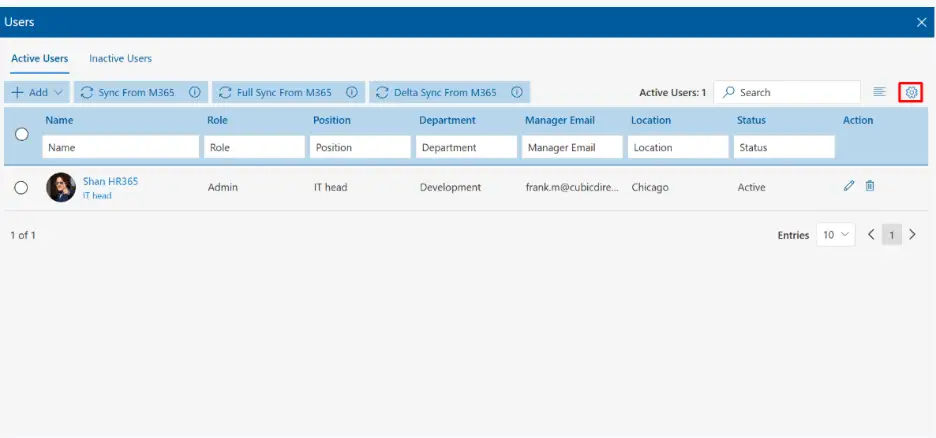Screen dimensions: 936x438
Task: Sort by the Role column header
Action: pos(217,120)
